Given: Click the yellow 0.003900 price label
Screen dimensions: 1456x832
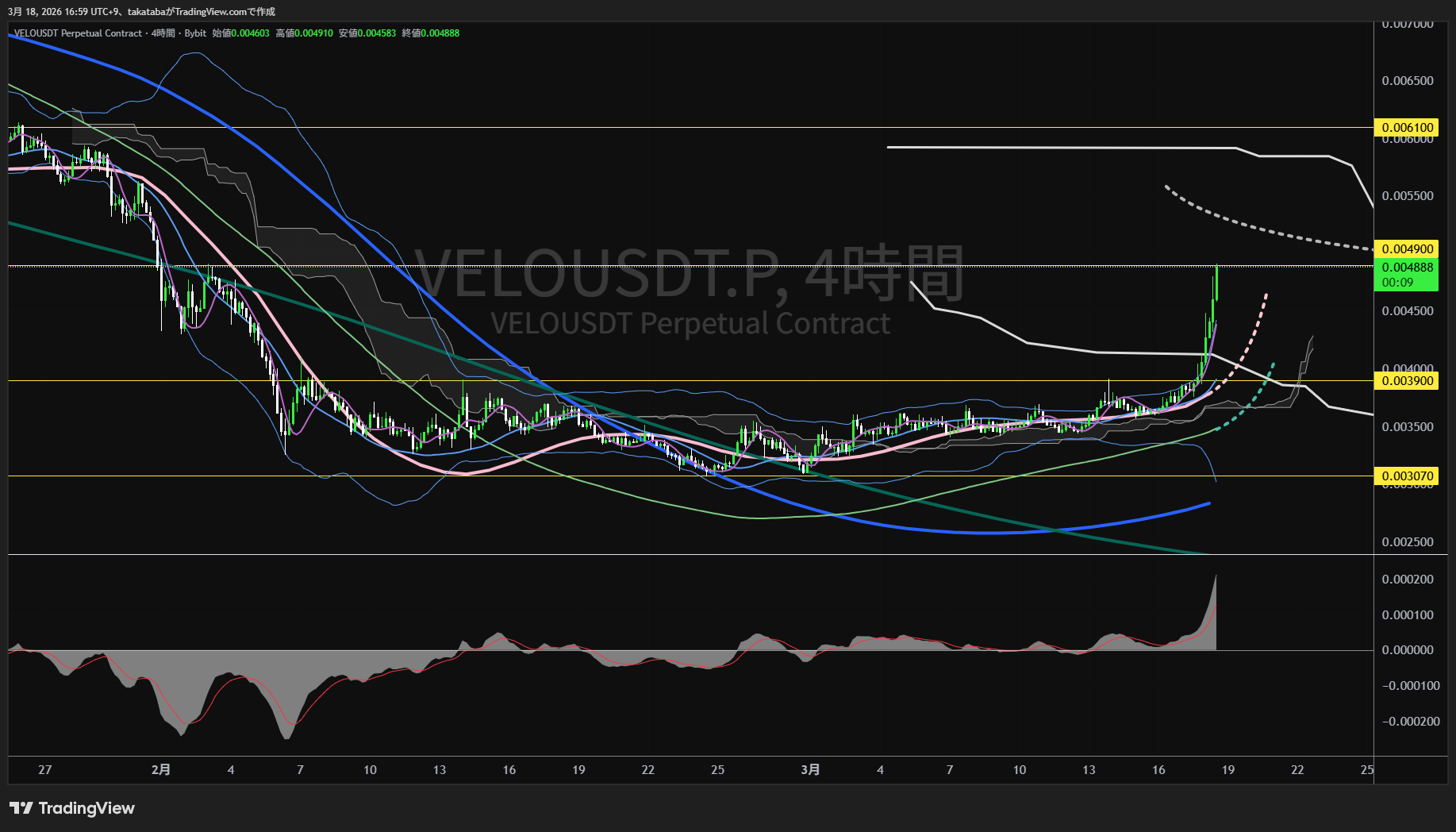Looking at the screenshot, I should point(1407,381).
